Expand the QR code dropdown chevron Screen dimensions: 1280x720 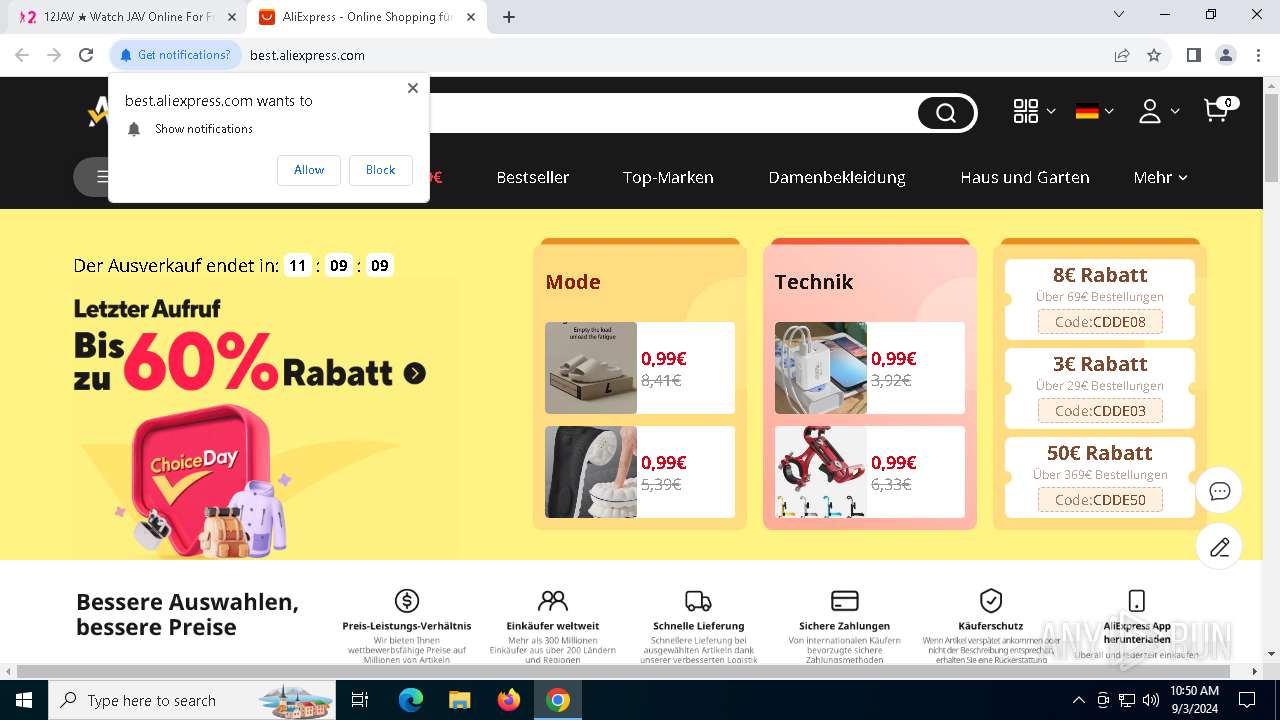[x=1050, y=111]
